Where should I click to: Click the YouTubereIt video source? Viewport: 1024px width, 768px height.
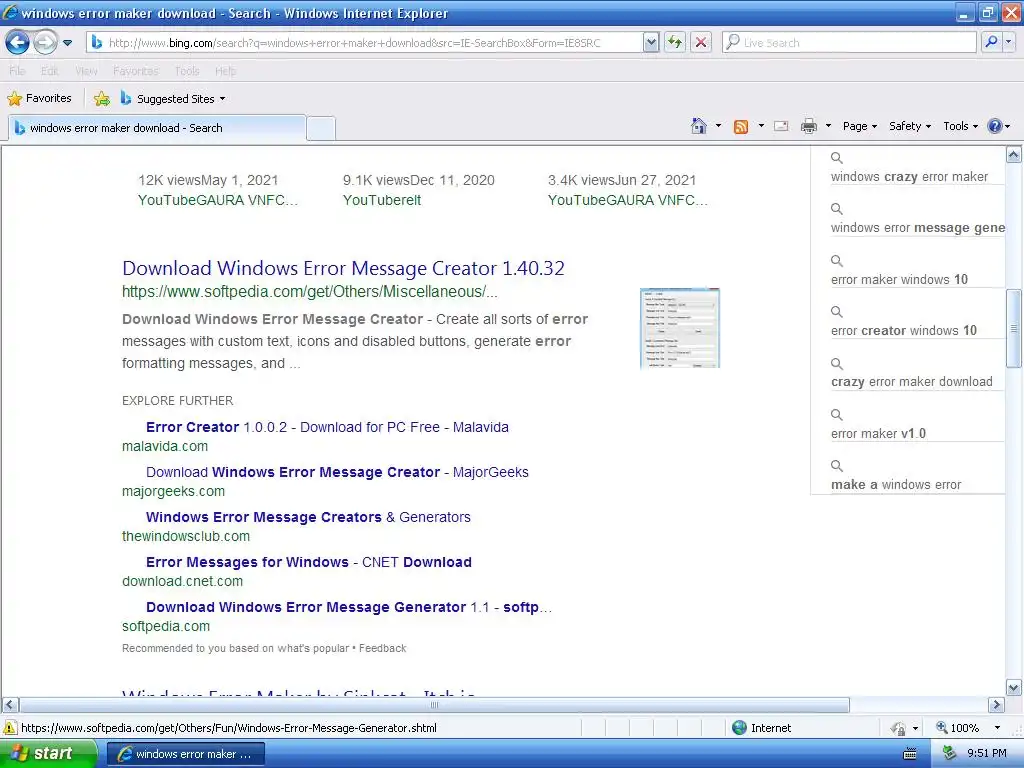click(x=382, y=200)
